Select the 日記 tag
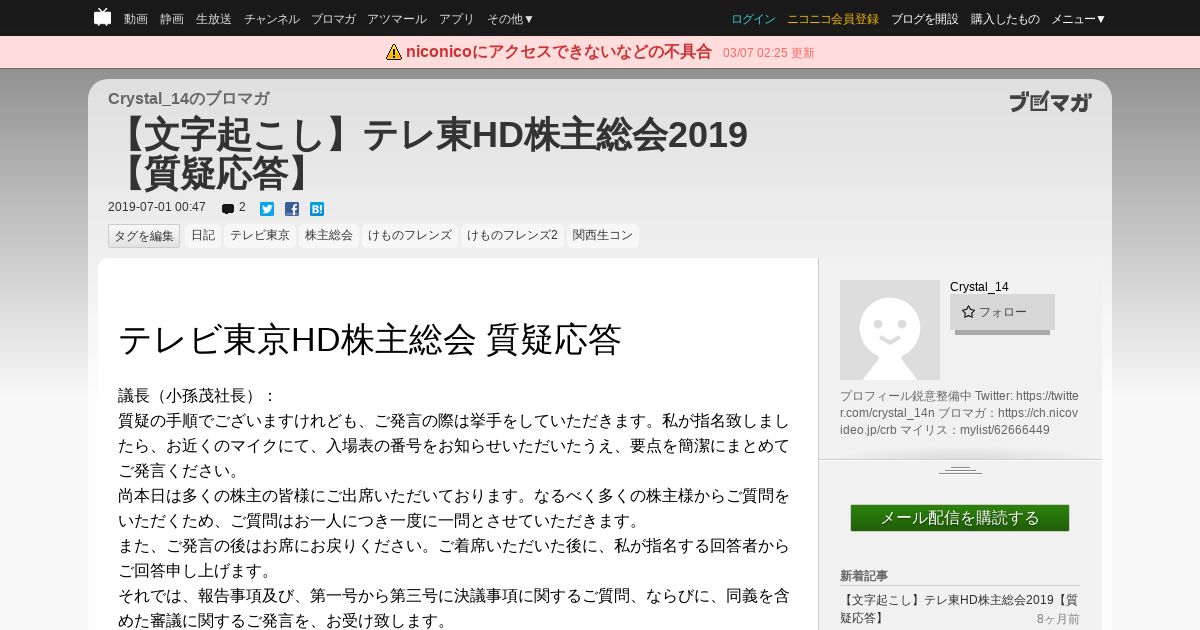1200x630 pixels. (203, 236)
